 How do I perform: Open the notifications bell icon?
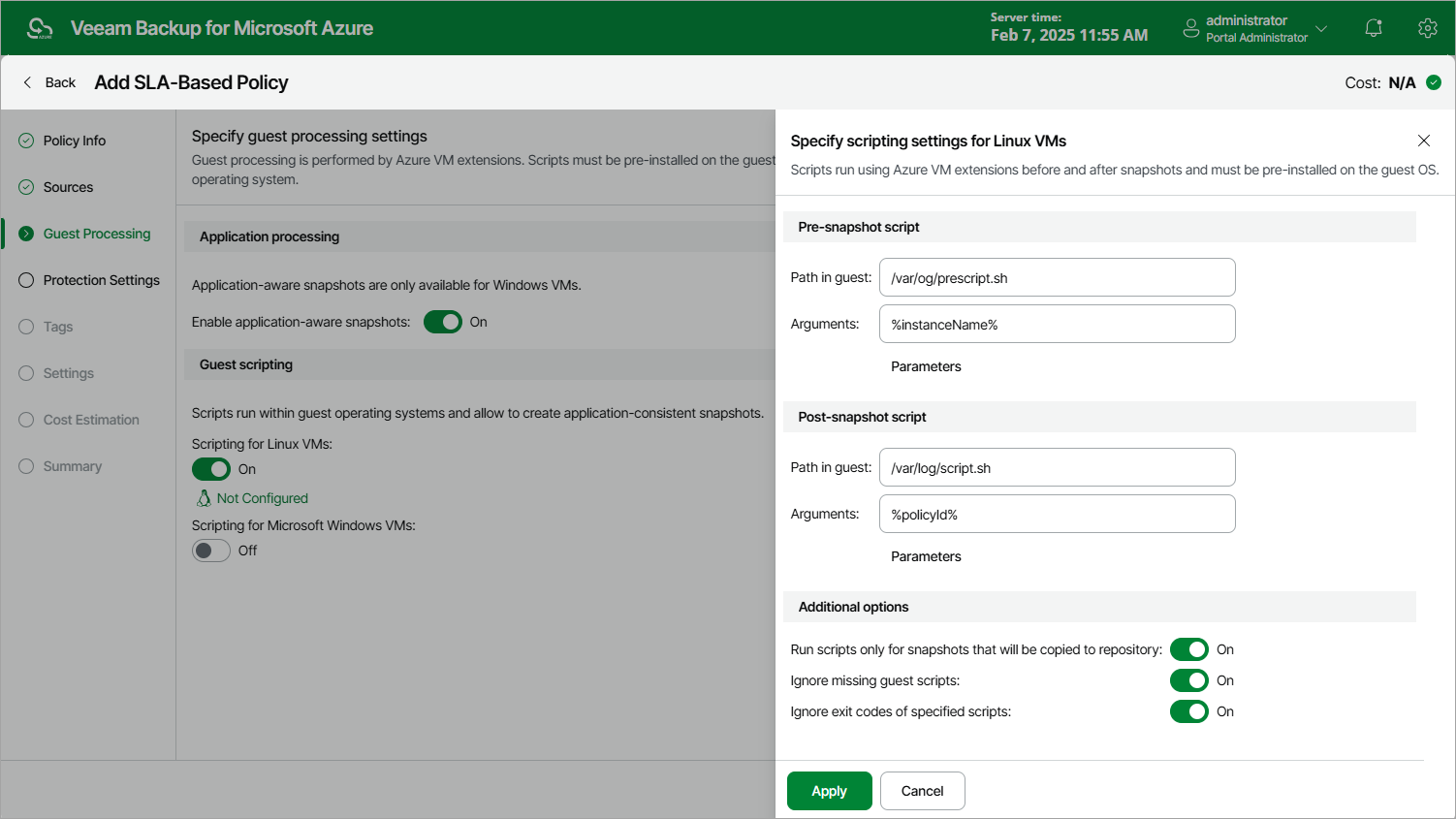point(1374,28)
